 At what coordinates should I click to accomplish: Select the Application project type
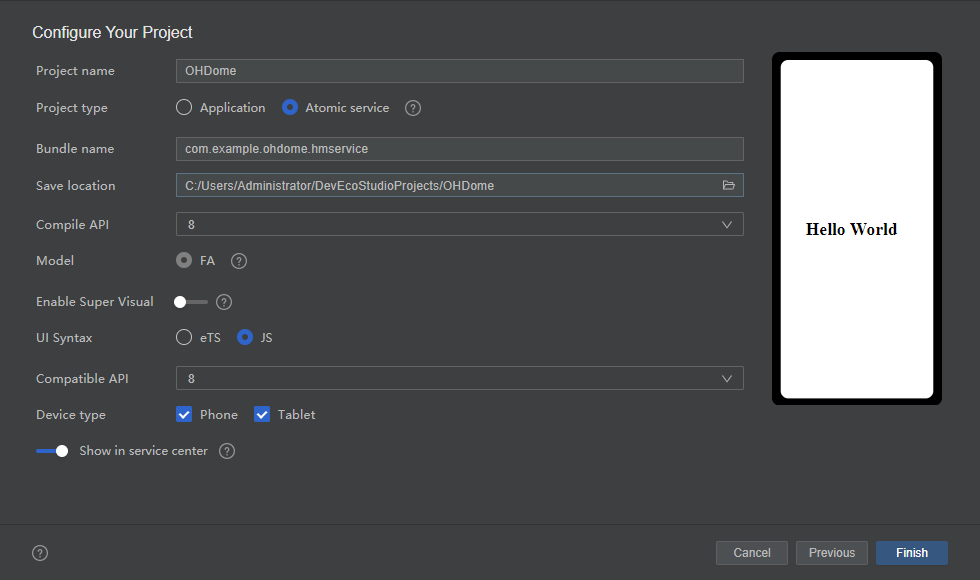tap(184, 108)
